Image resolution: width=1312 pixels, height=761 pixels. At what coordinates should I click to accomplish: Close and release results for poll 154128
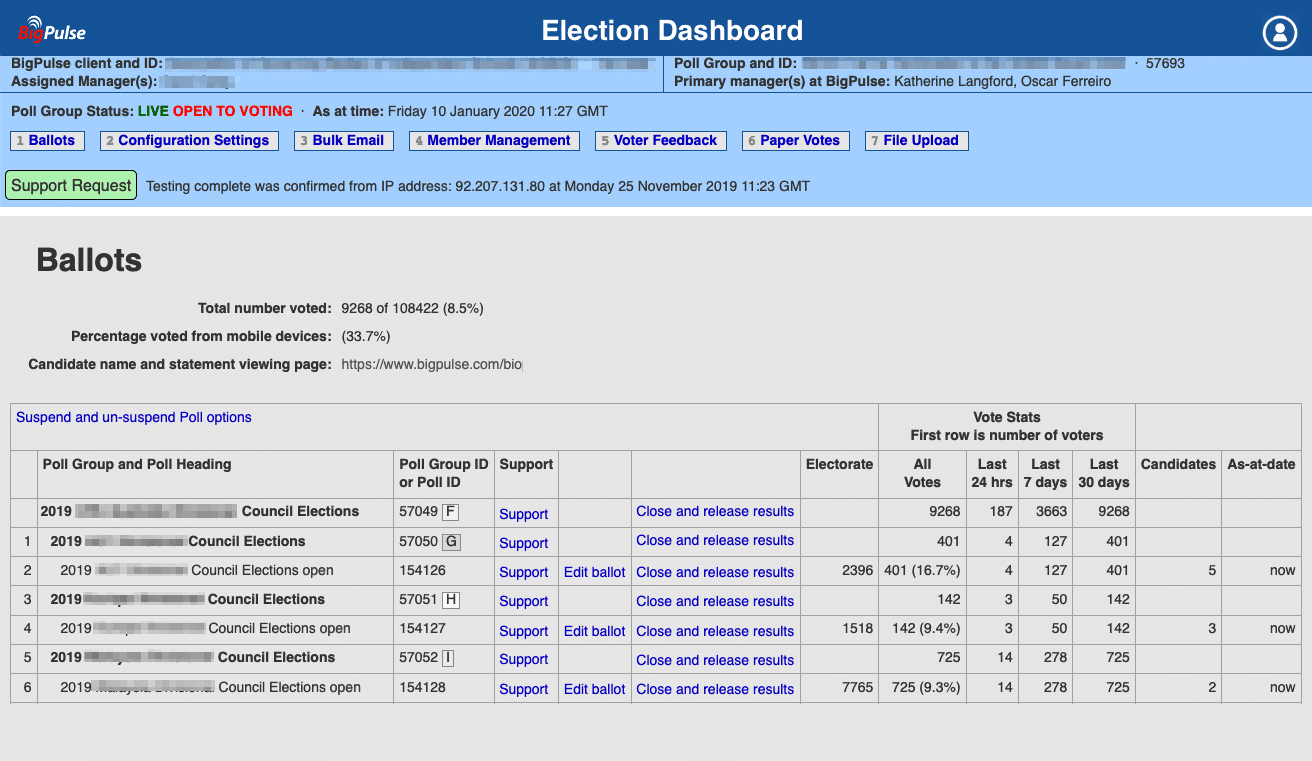click(x=714, y=688)
